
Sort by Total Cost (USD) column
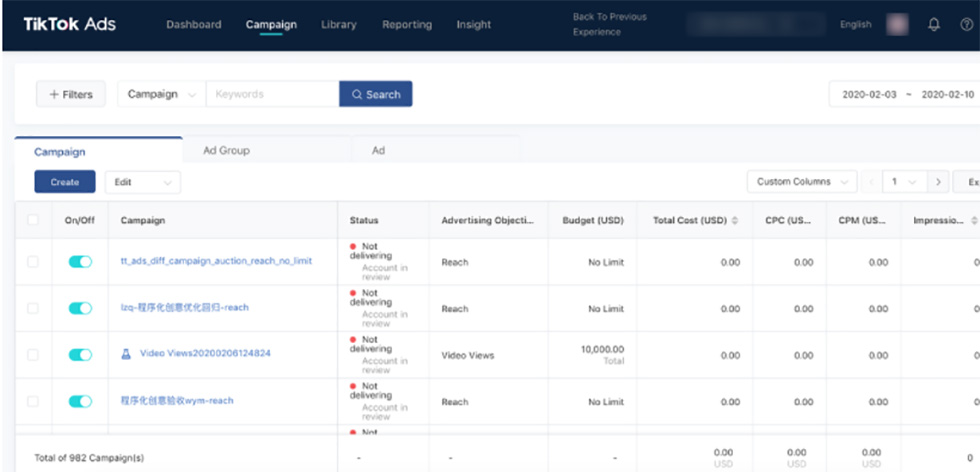(x=736, y=220)
